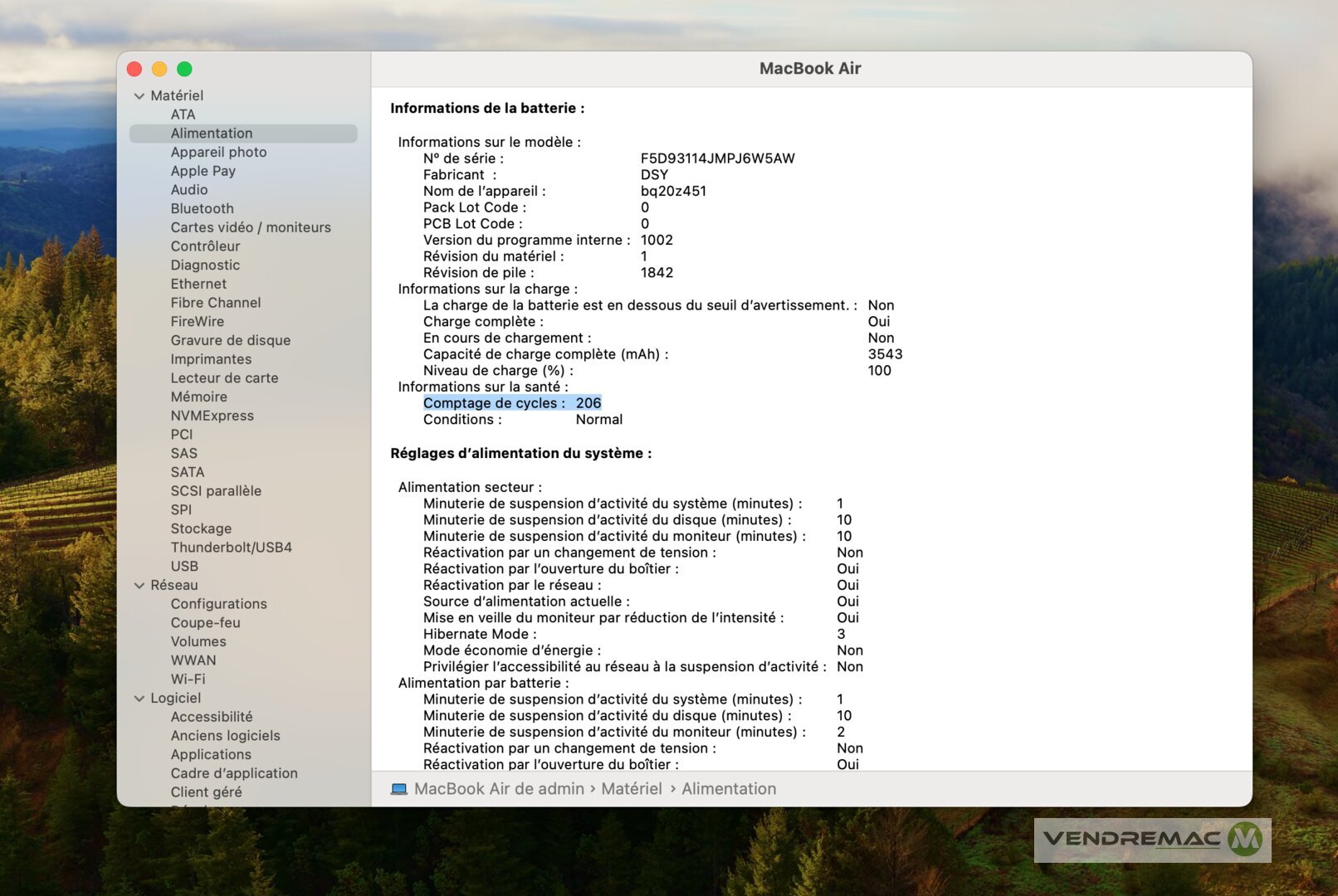This screenshot has height=896, width=1338.
Task: Select the NVMExpress sidebar item
Action: (x=212, y=416)
